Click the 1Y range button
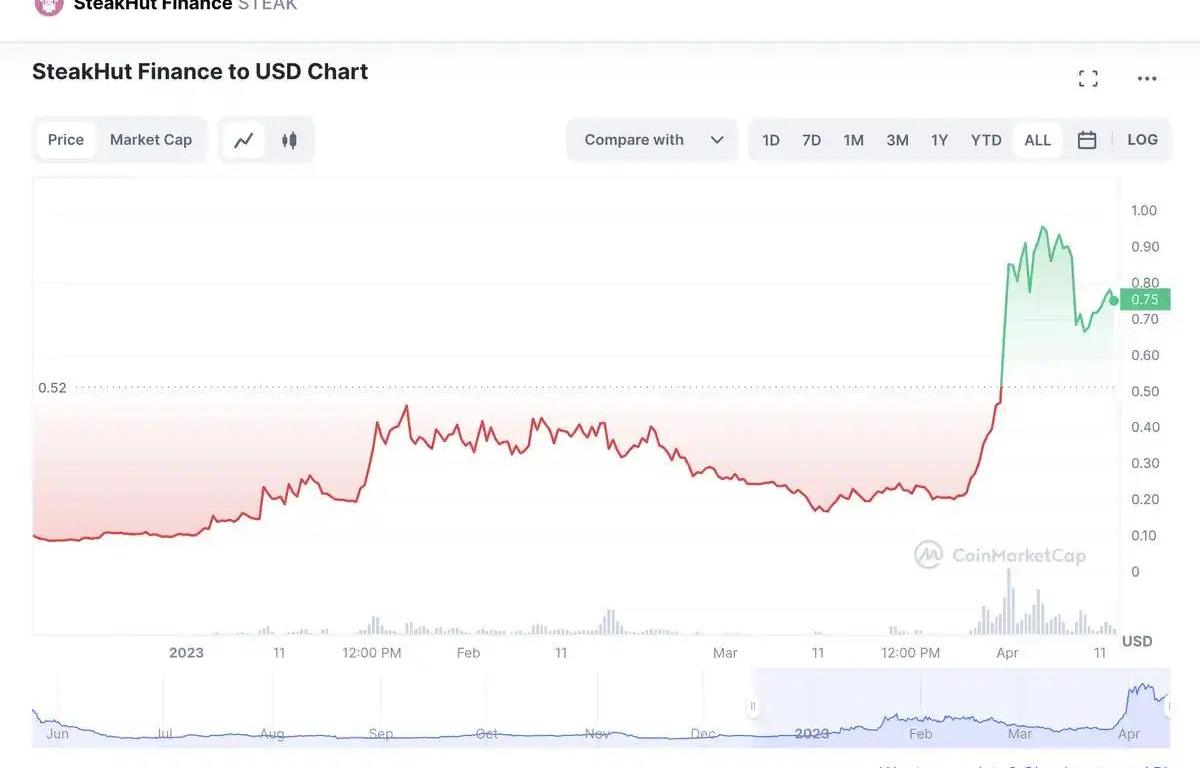The height and width of the screenshot is (768, 1200). 939,140
